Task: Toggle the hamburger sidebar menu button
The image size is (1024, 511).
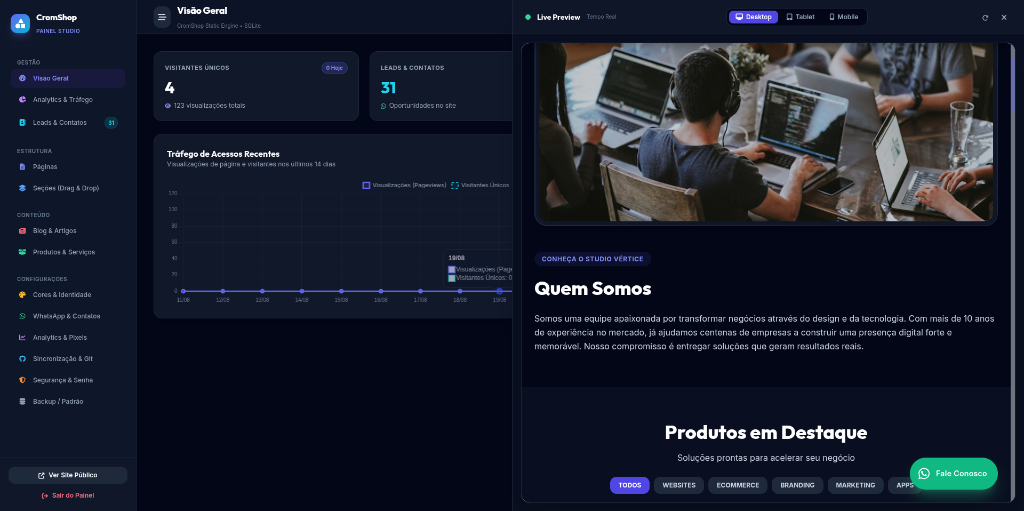Action: pyautogui.click(x=162, y=17)
